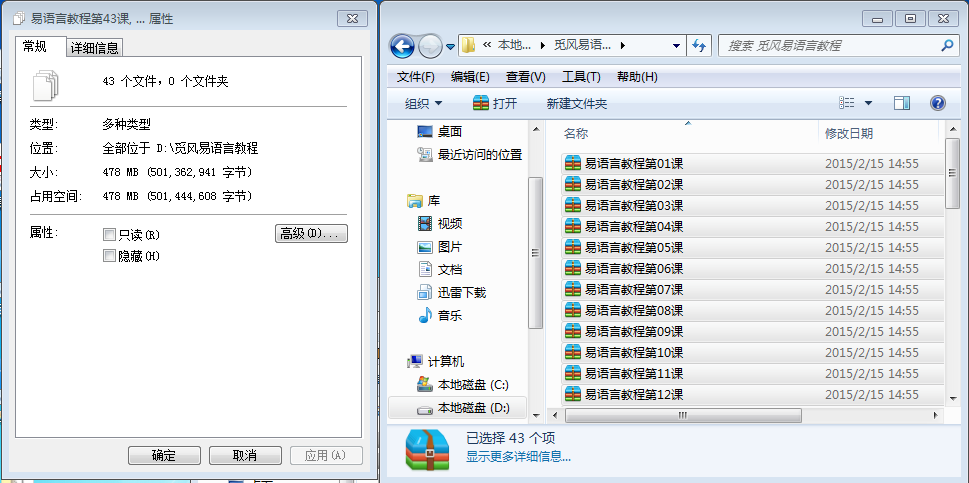
Task: Select 计算机 in the navigation pane
Action: [x=446, y=361]
